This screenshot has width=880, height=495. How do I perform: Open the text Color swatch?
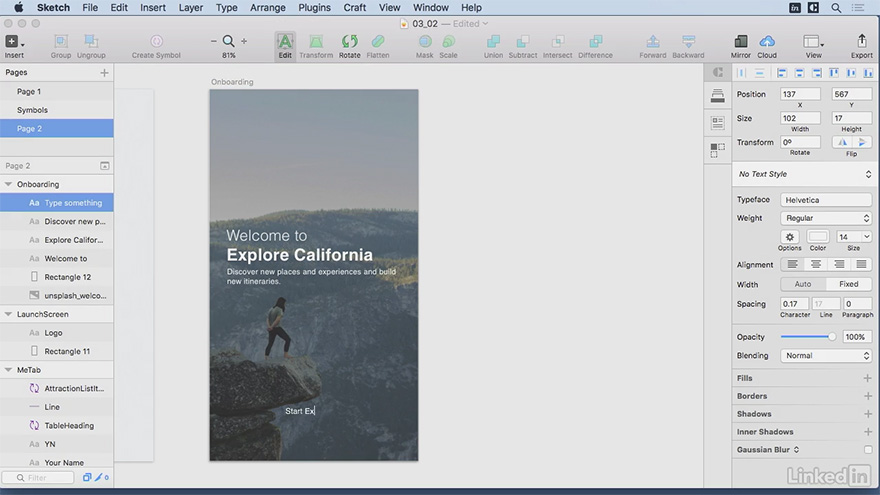point(818,237)
